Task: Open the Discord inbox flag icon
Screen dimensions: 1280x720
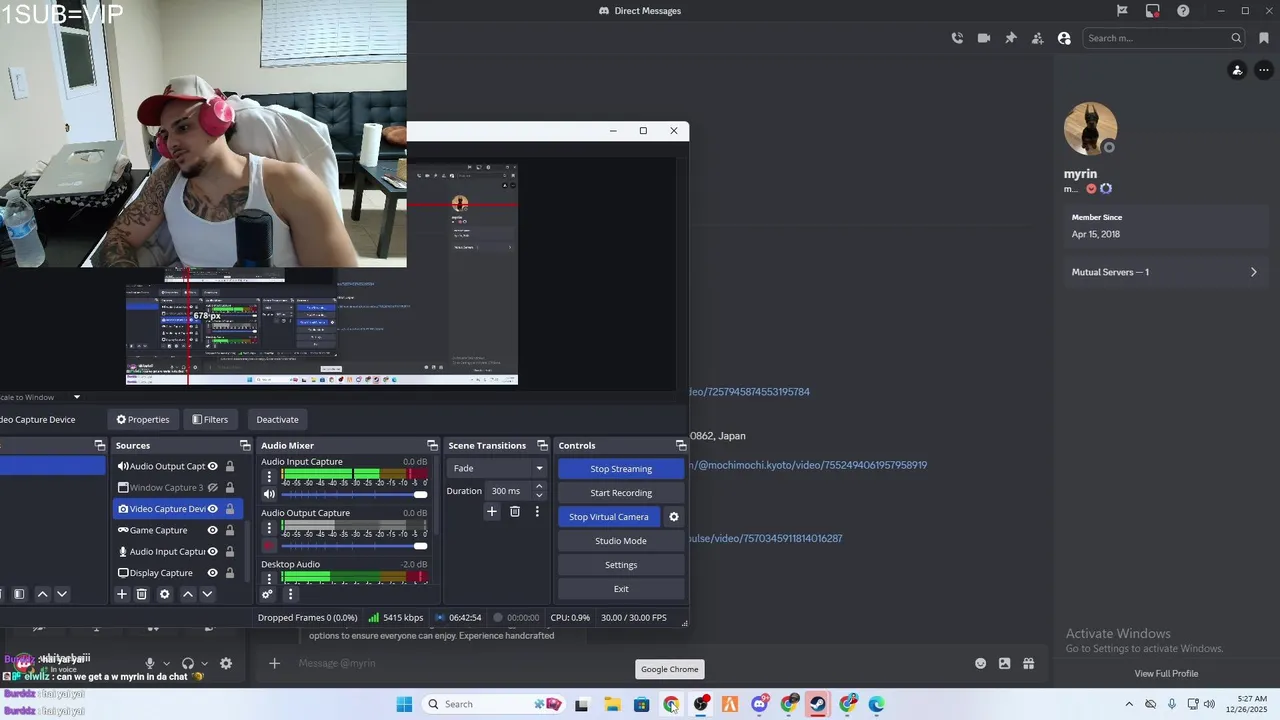Action: (x=1122, y=11)
